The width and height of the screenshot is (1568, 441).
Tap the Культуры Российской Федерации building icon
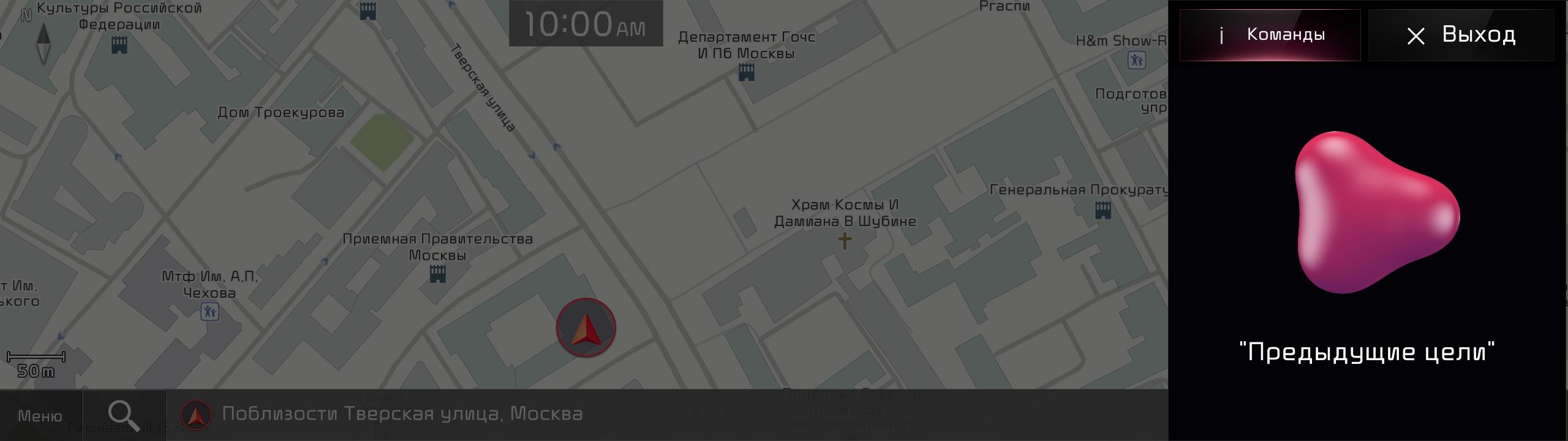119,44
